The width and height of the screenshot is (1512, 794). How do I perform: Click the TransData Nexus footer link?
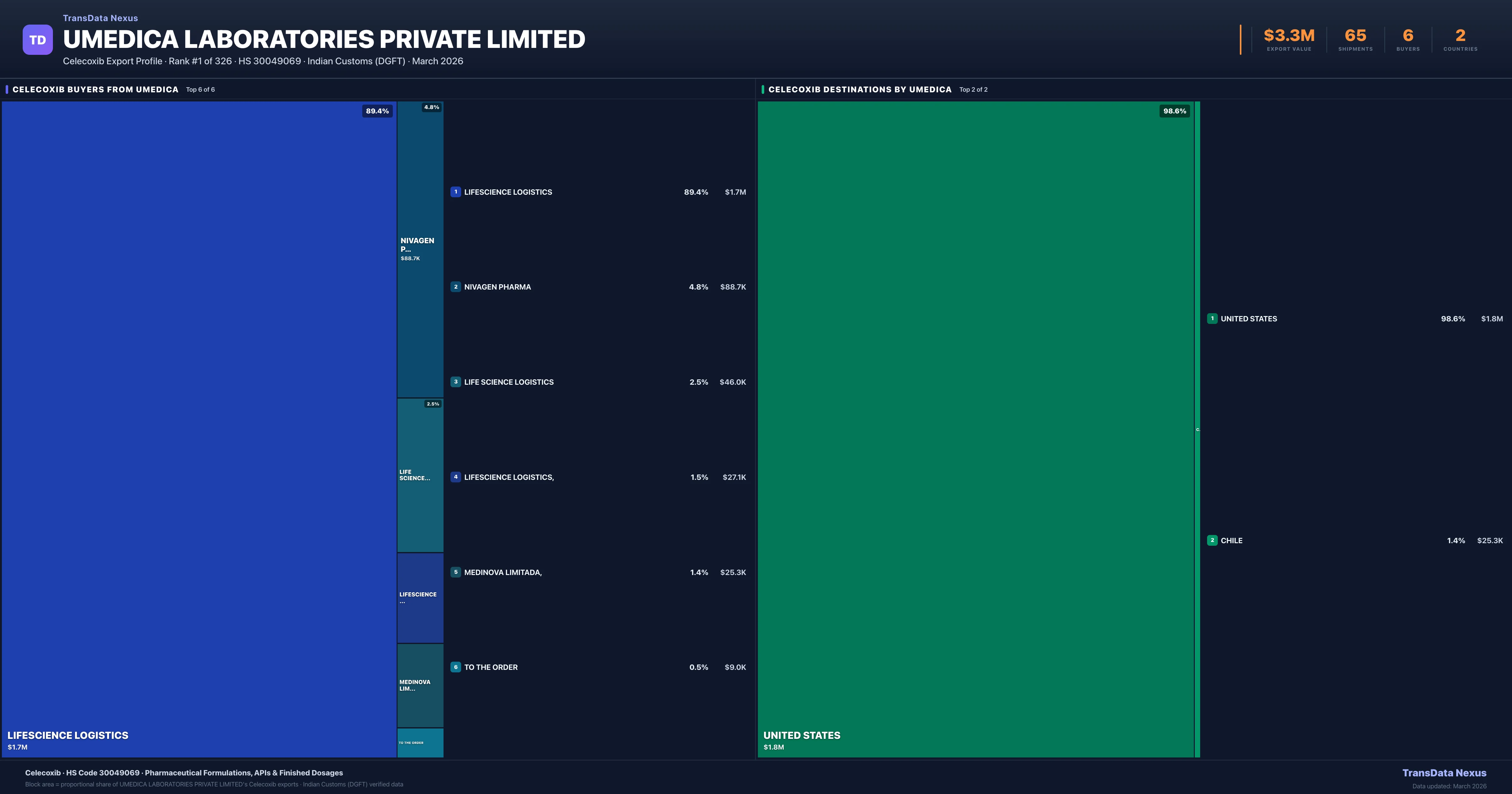pyautogui.click(x=1444, y=773)
